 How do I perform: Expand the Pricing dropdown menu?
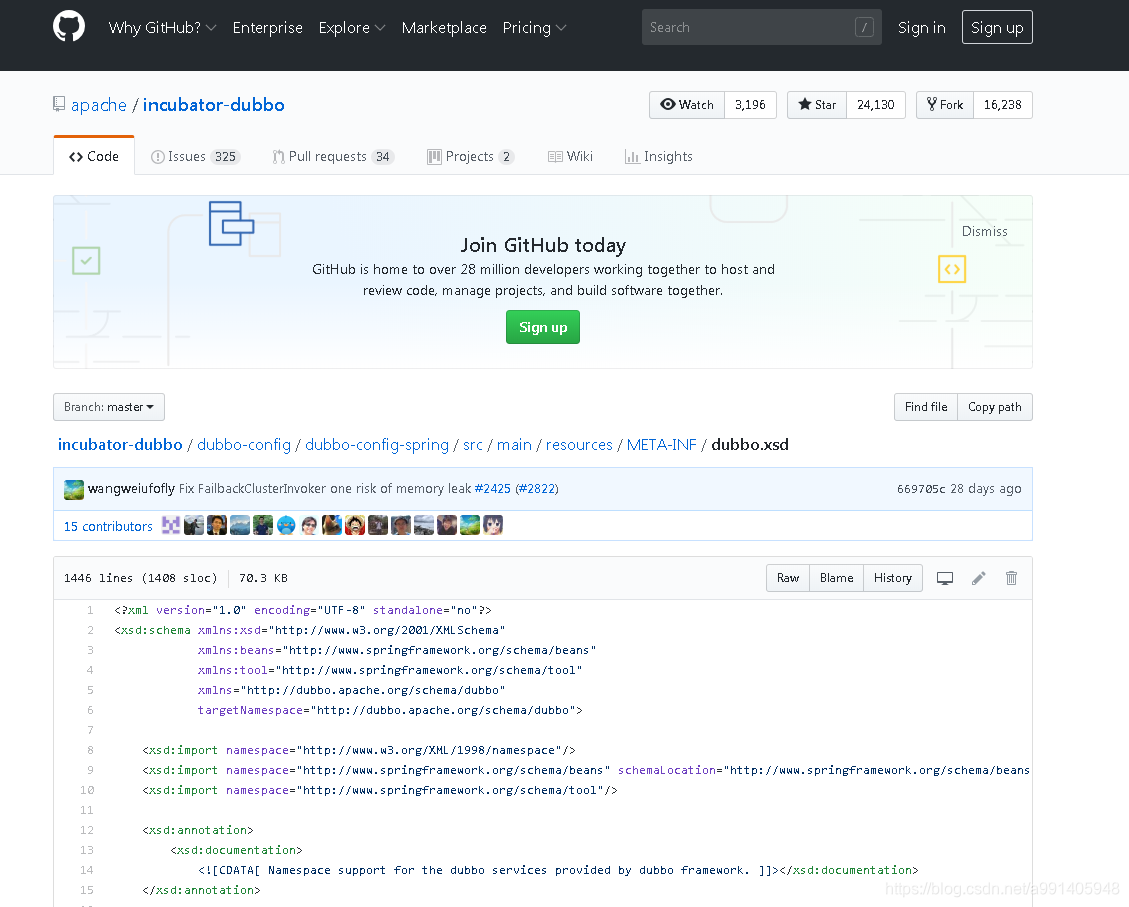click(534, 27)
